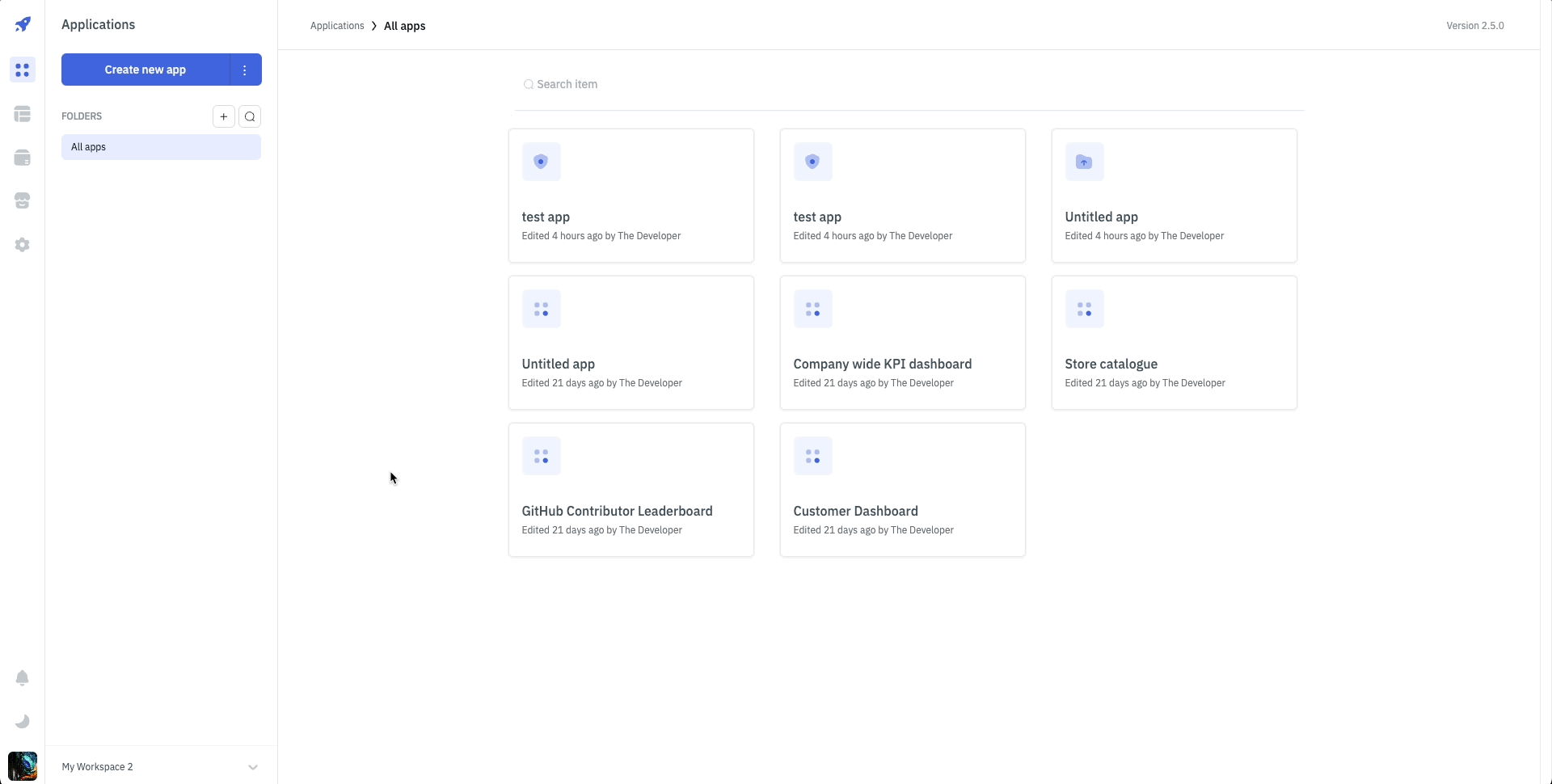The height and width of the screenshot is (784, 1552).
Task: Select the All apps folder
Action: click(x=161, y=147)
